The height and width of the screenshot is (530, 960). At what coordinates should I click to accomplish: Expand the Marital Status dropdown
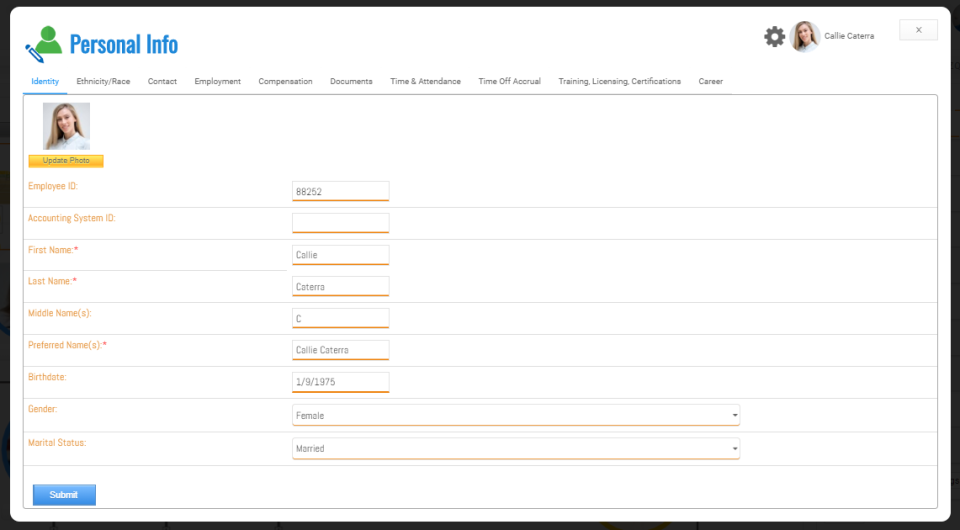pos(516,449)
